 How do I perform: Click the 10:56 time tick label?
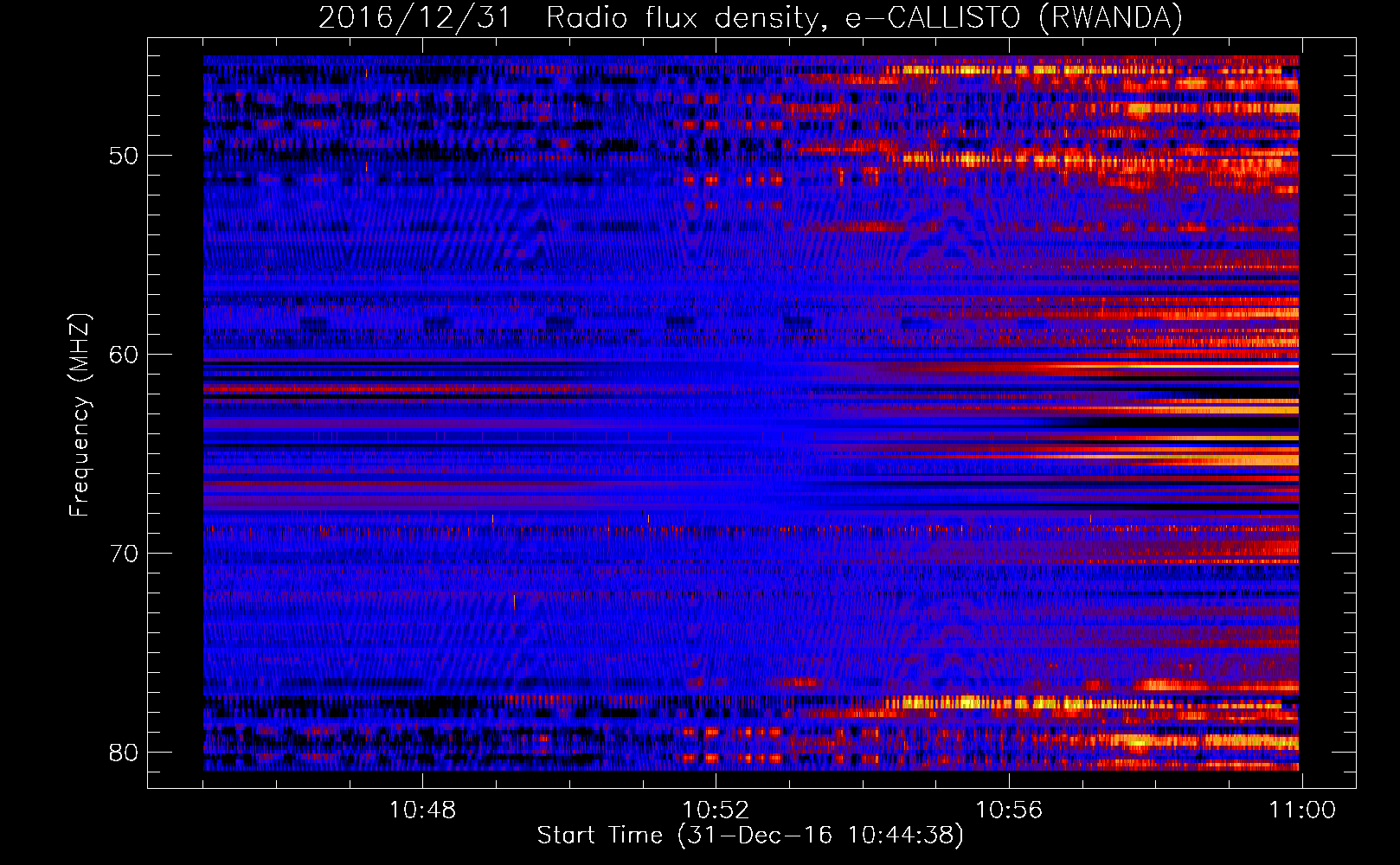pos(1009,811)
